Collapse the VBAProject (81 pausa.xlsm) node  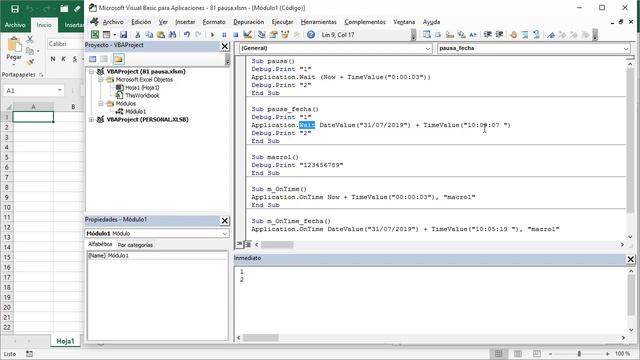(x=91, y=71)
